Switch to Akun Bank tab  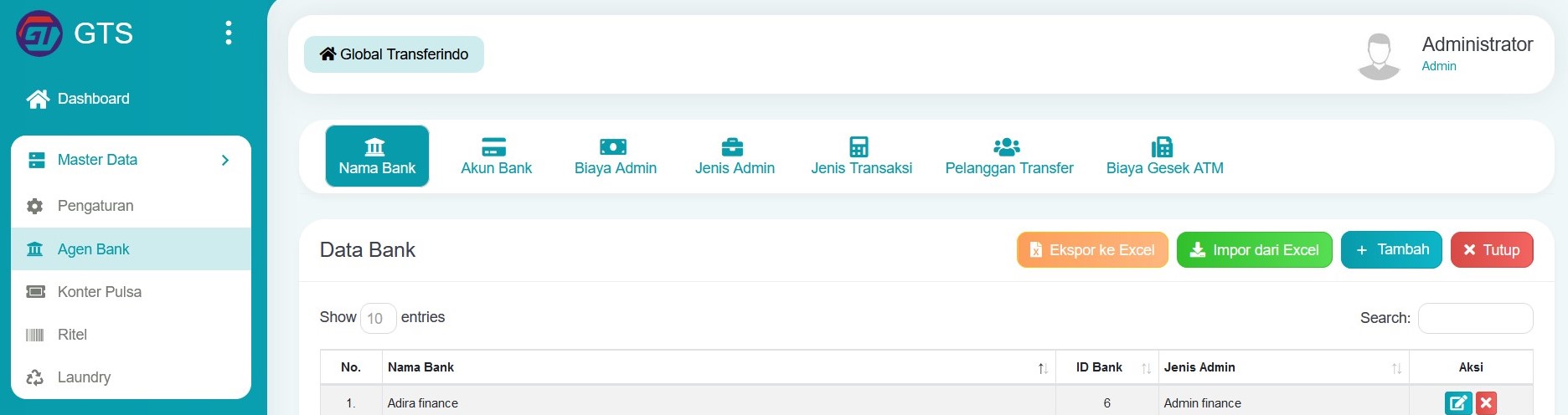tap(496, 156)
